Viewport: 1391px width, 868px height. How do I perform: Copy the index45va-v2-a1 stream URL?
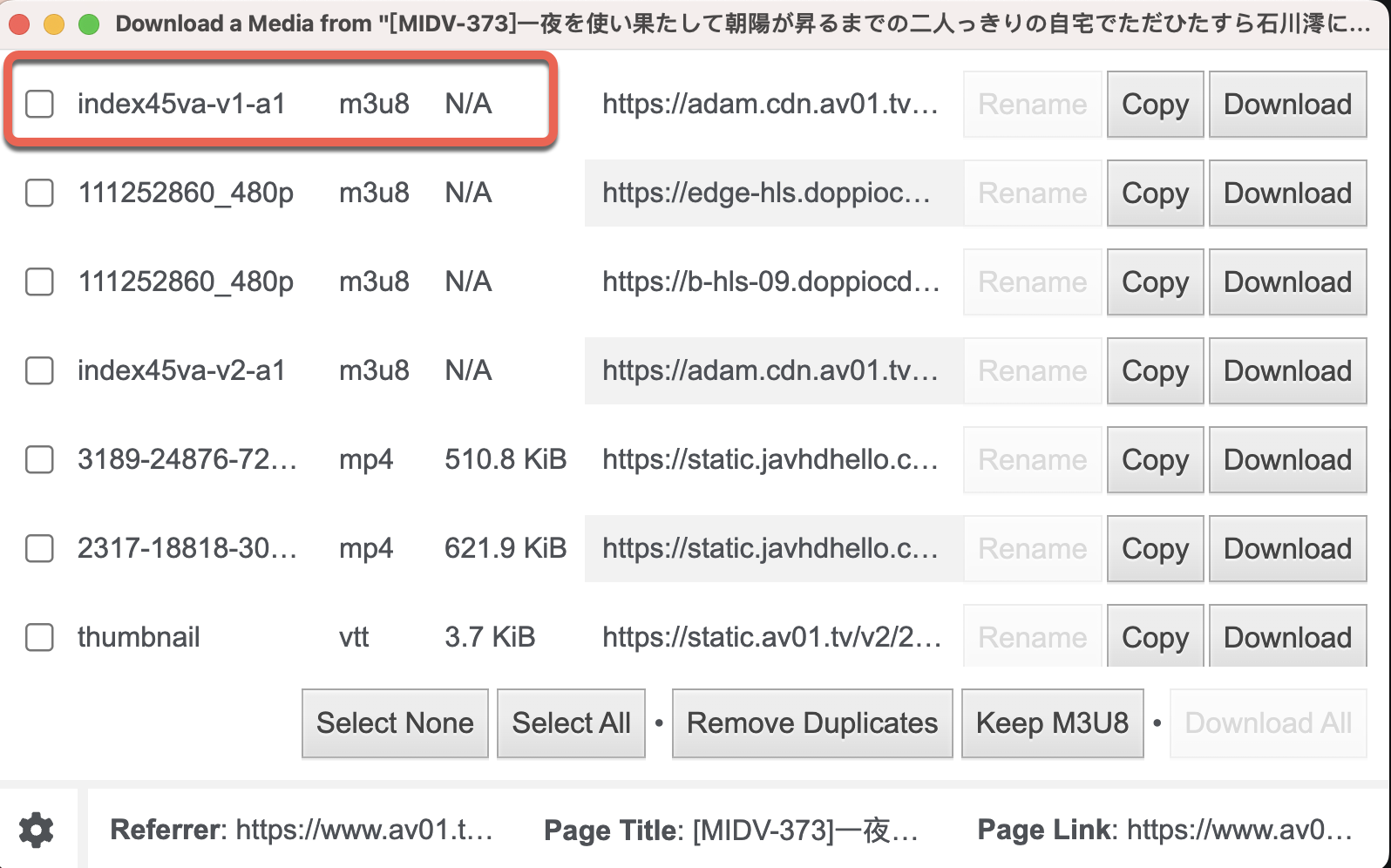1155,371
